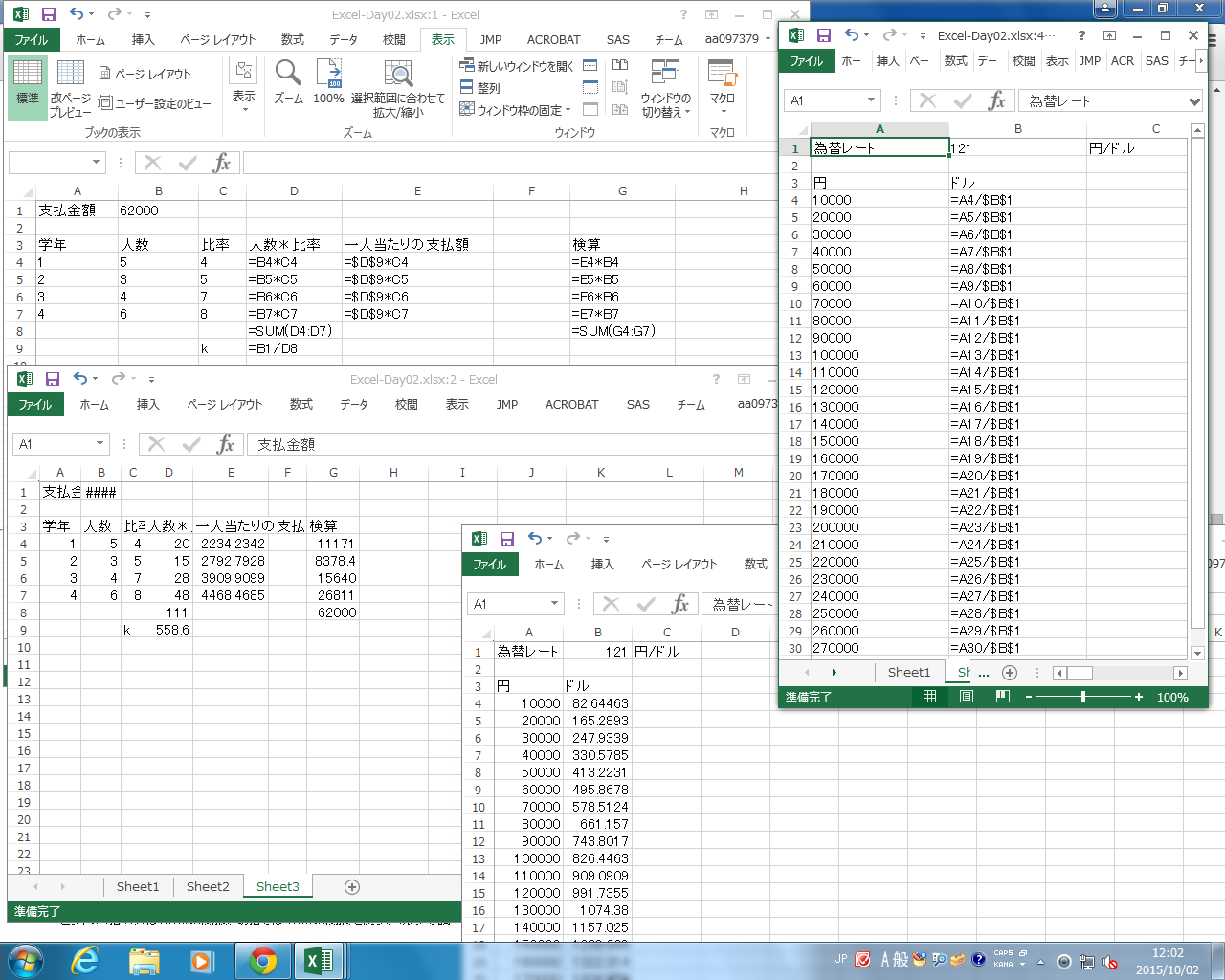Open the 数式 tab in the top window
The width and height of the screenshot is (1225, 980).
[292, 40]
